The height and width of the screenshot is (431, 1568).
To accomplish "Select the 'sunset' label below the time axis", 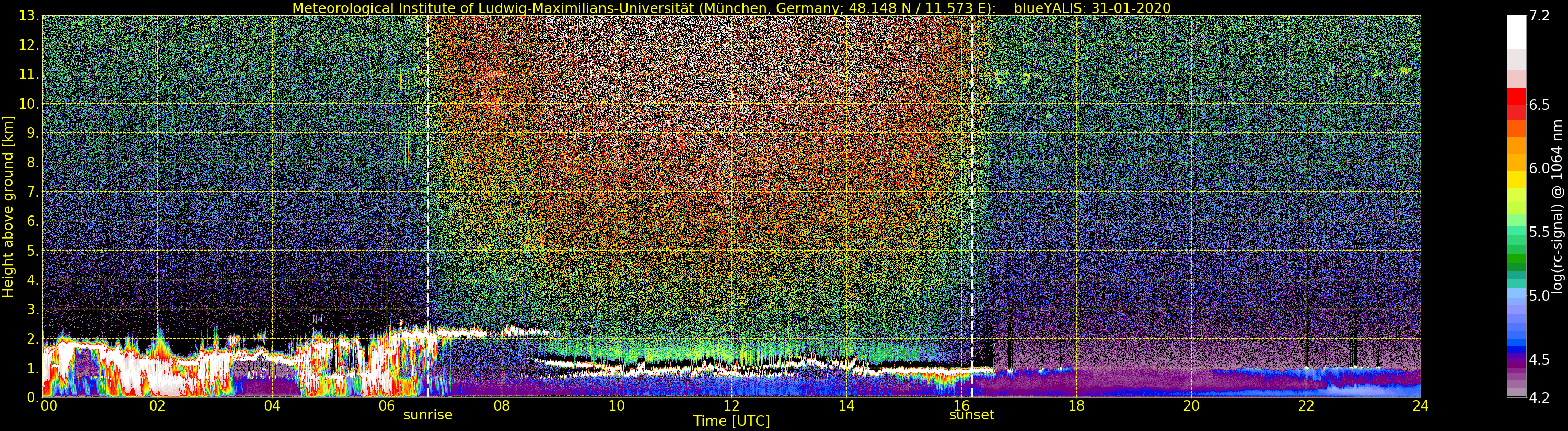I will tap(971, 415).
